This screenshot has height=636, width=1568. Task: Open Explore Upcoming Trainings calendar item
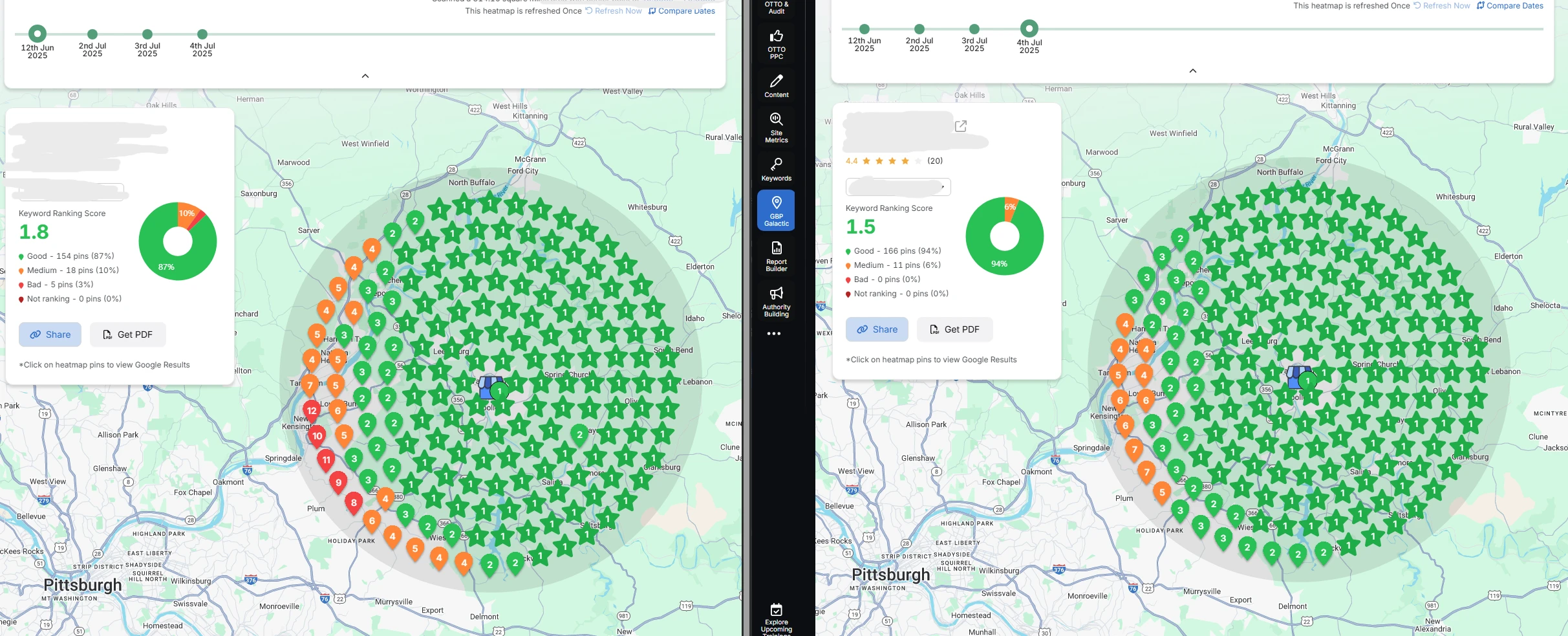776,619
